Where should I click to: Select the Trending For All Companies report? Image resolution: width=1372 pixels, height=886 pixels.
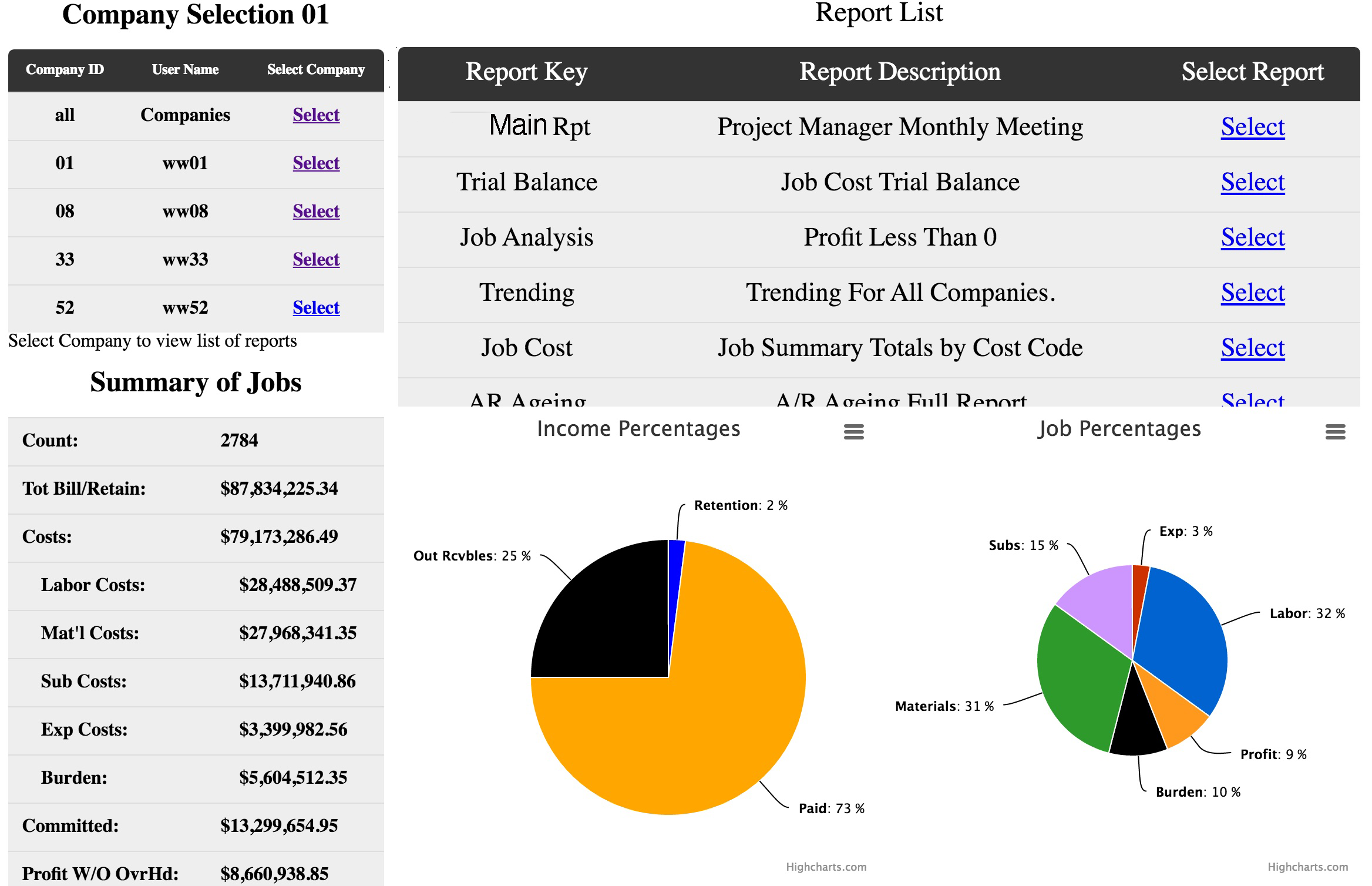click(1252, 292)
